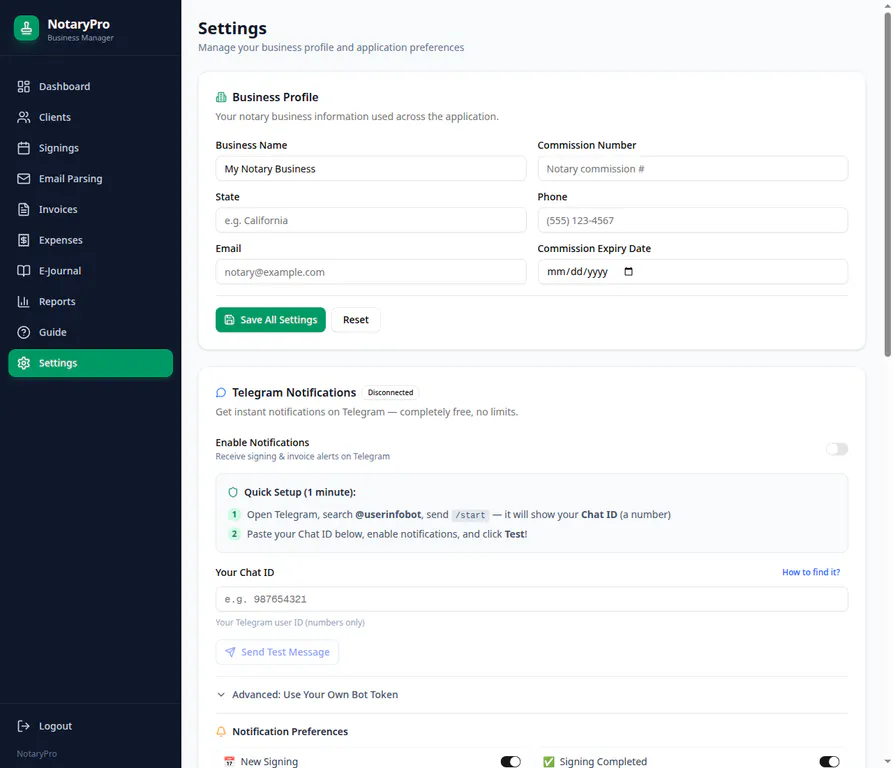Screen dimensions: 893x768
Task: Click the floppy disk icon on Save All Settings
Action: tap(230, 320)
